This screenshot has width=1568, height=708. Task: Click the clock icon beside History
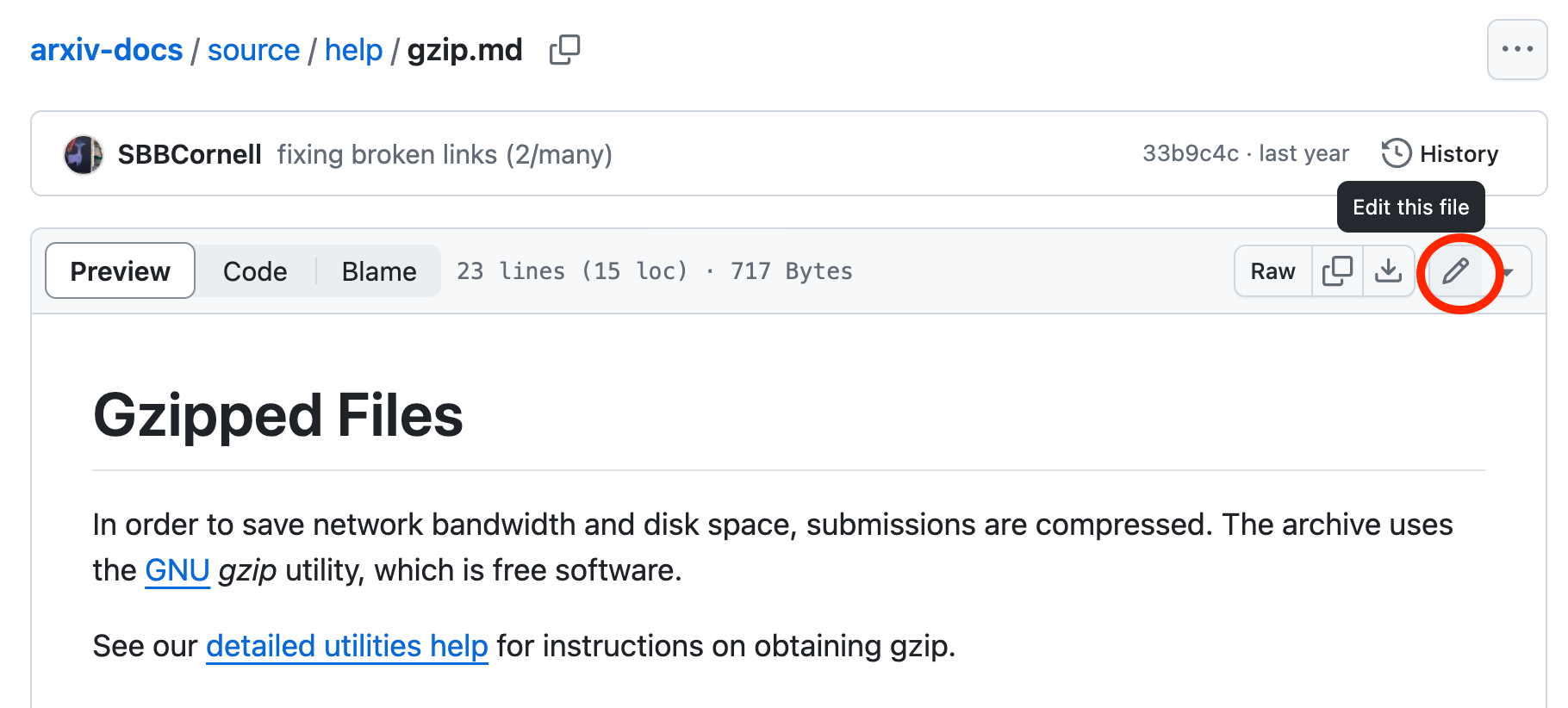click(1396, 152)
